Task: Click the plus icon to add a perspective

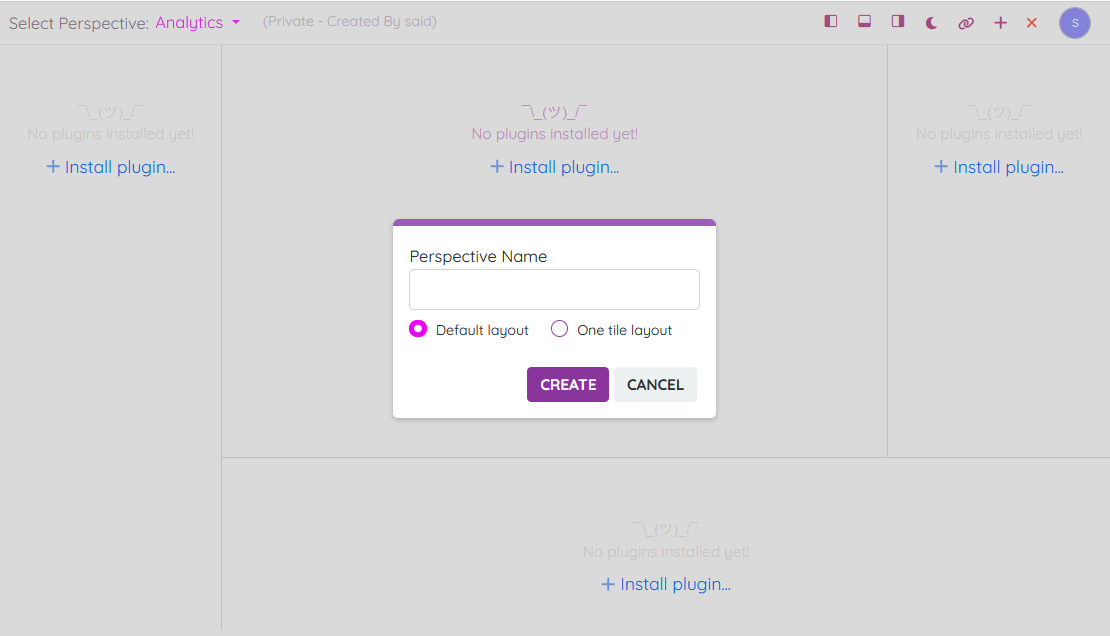Action: [x=1000, y=23]
